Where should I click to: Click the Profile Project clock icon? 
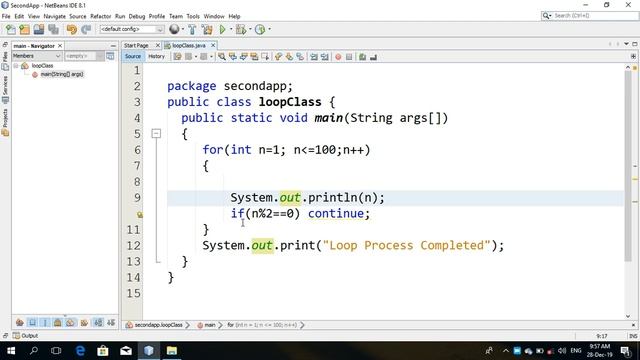[260, 29]
